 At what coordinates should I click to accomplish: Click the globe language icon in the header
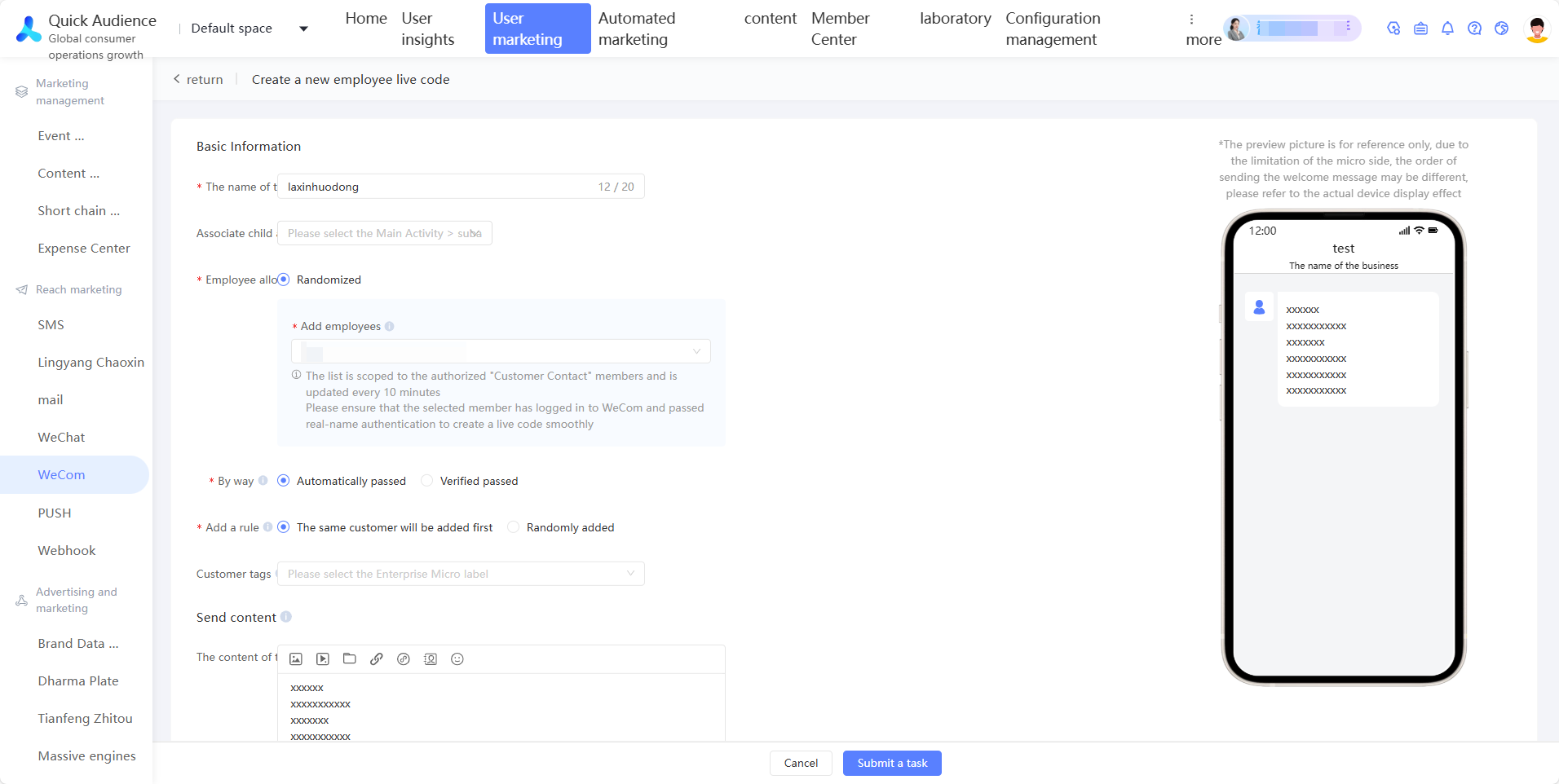[1501, 29]
